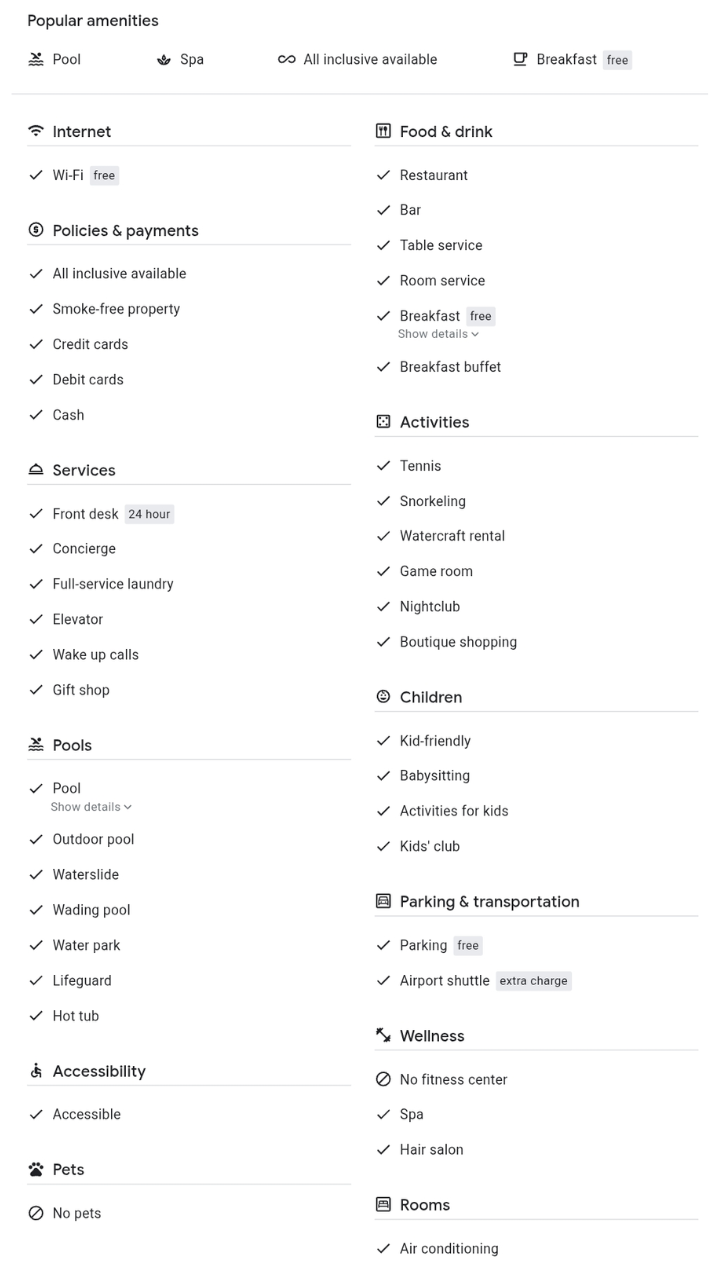
Task: Click the 24 hour badge beside Front desk
Action: coord(149,514)
